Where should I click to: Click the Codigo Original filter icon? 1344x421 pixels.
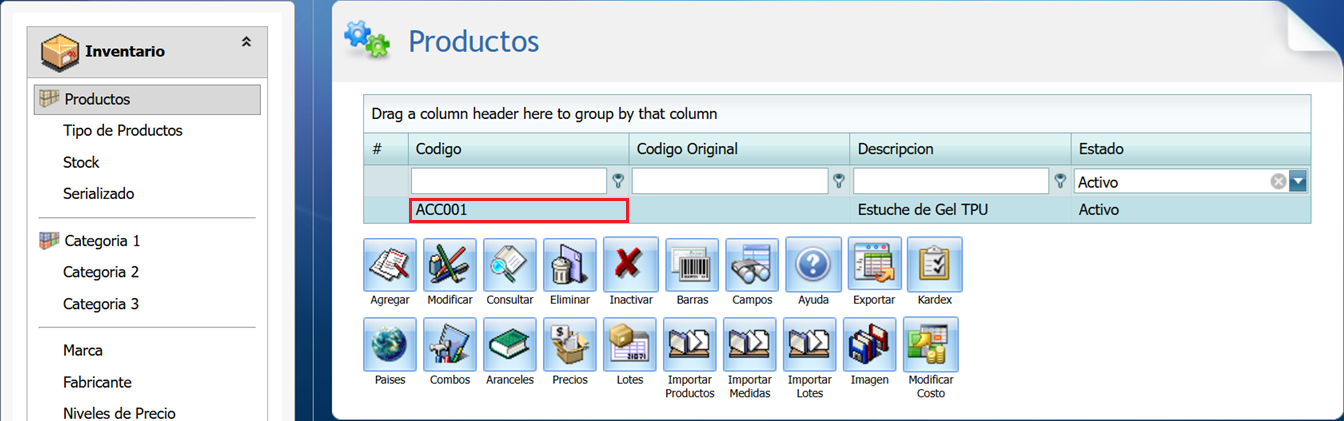click(839, 181)
